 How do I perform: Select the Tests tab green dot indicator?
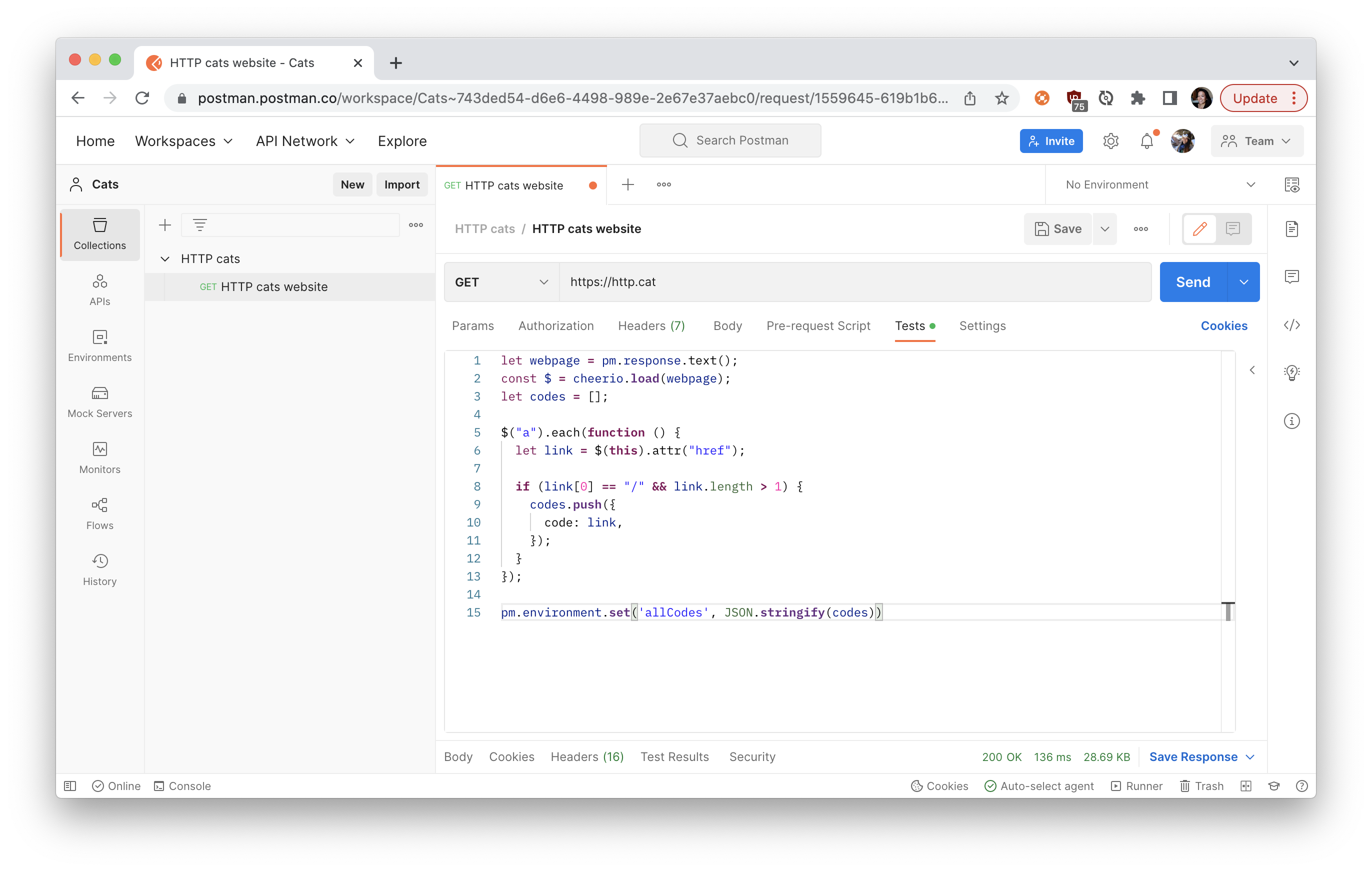[x=932, y=325]
